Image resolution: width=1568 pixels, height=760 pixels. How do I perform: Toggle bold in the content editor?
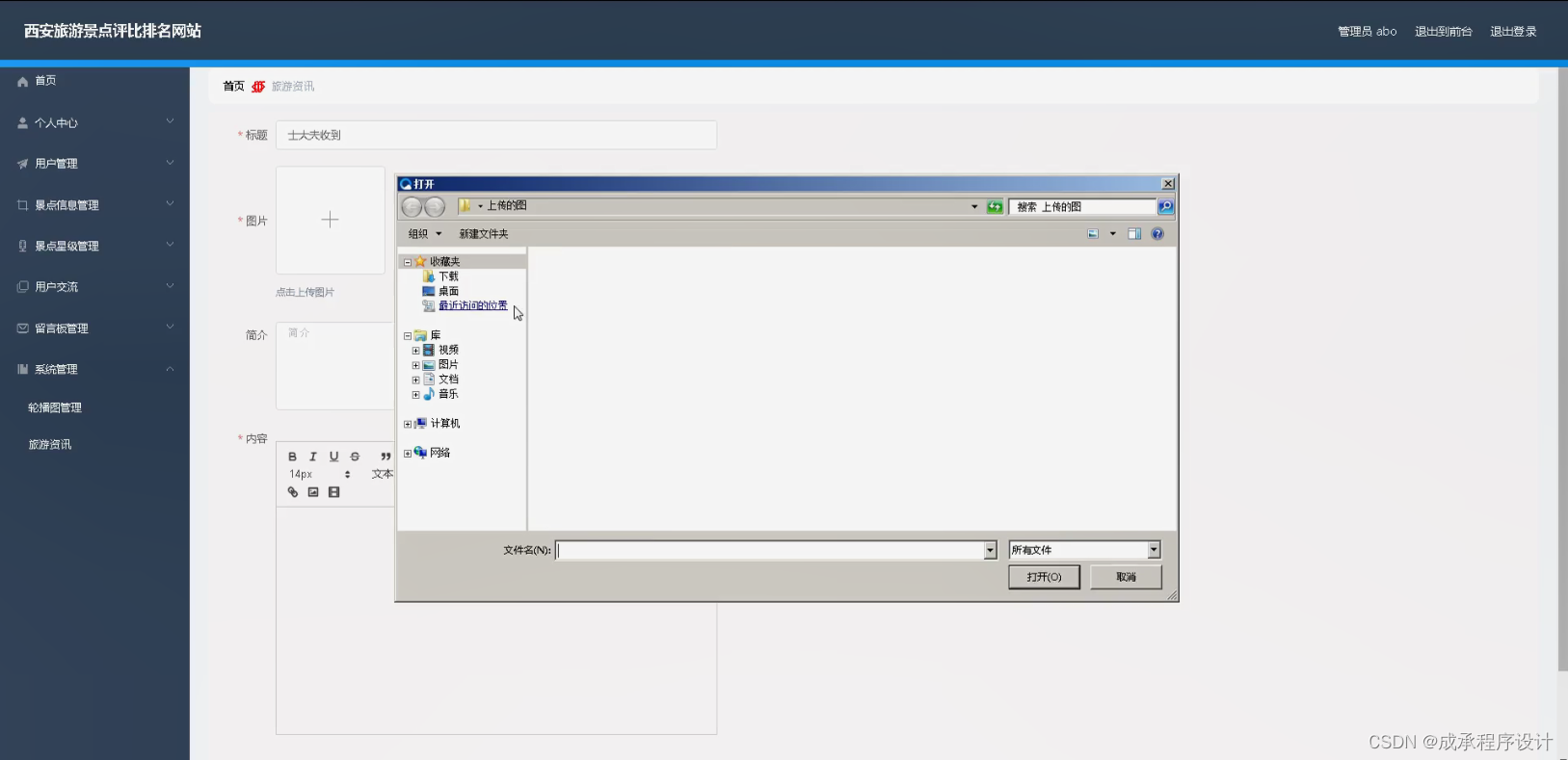(x=292, y=457)
